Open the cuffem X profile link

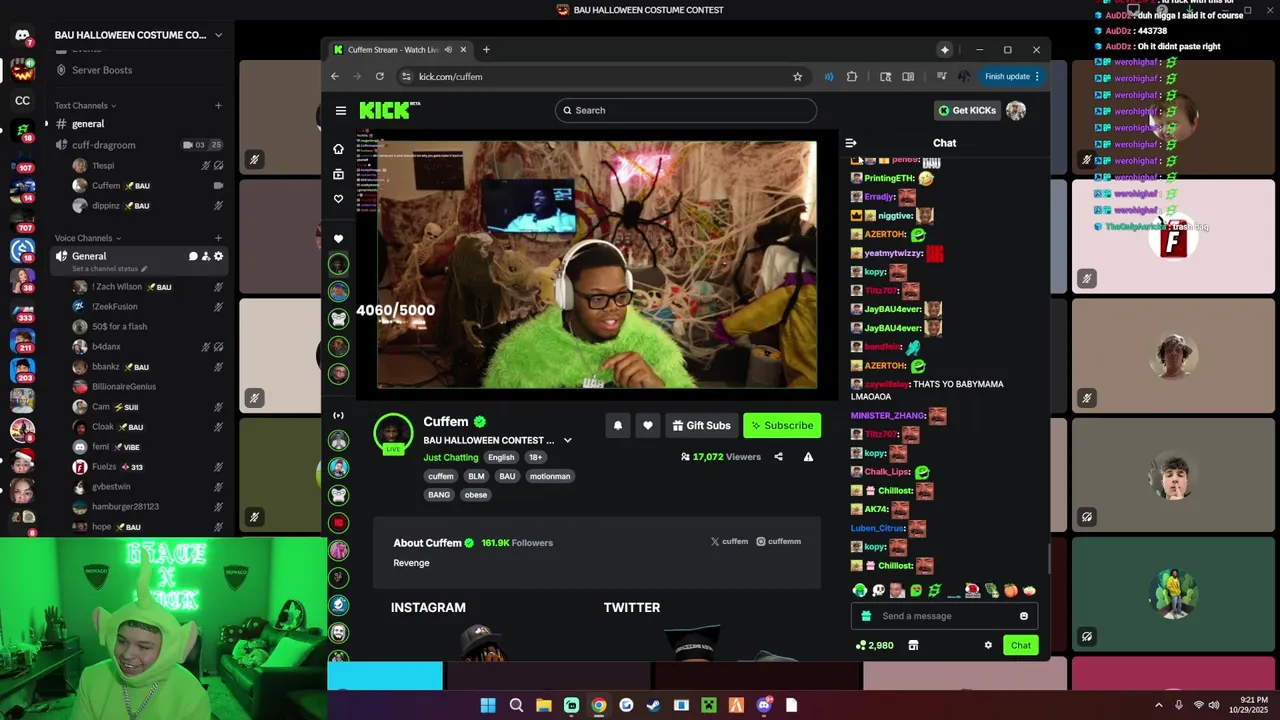coord(729,541)
